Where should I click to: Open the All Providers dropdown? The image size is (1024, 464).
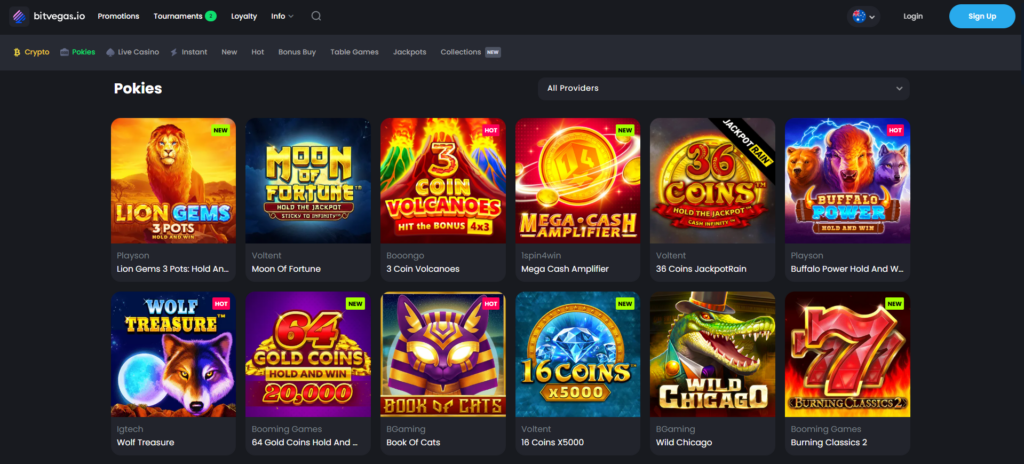(x=724, y=88)
